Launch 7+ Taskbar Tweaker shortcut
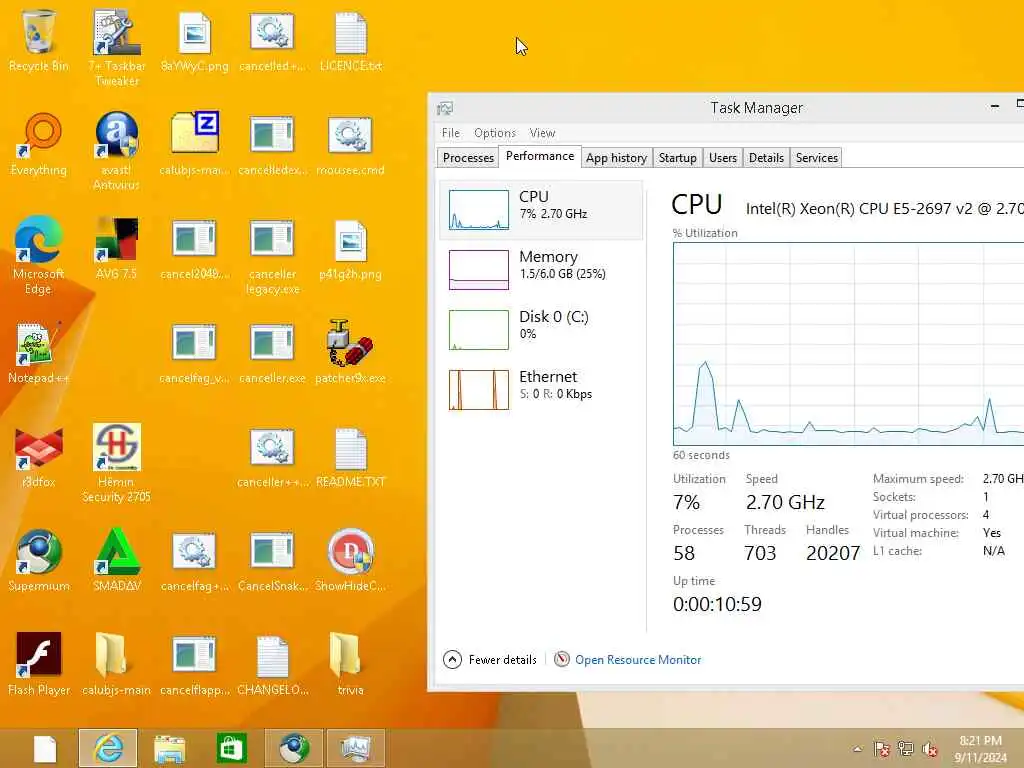 click(x=117, y=47)
